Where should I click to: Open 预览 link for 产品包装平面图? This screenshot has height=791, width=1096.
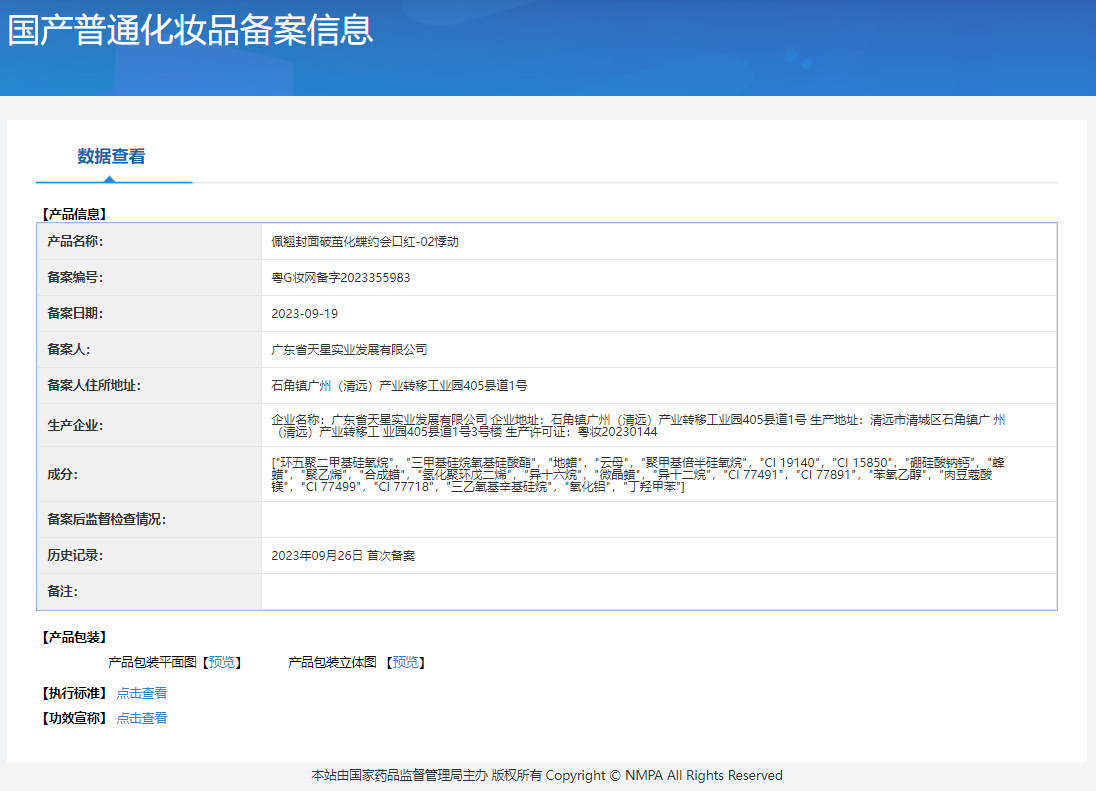click(222, 662)
